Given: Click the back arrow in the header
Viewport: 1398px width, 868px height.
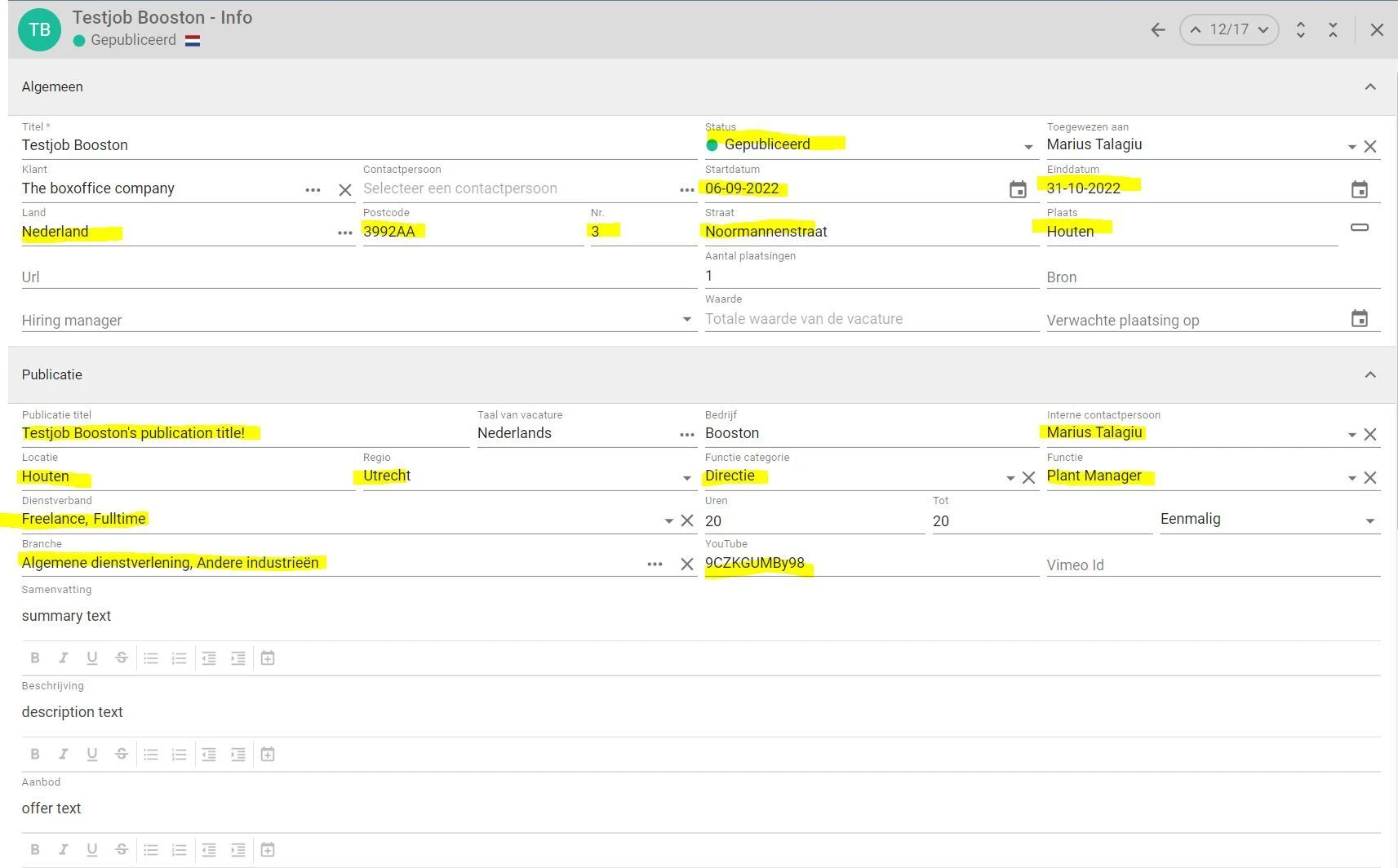Looking at the screenshot, I should [x=1157, y=30].
